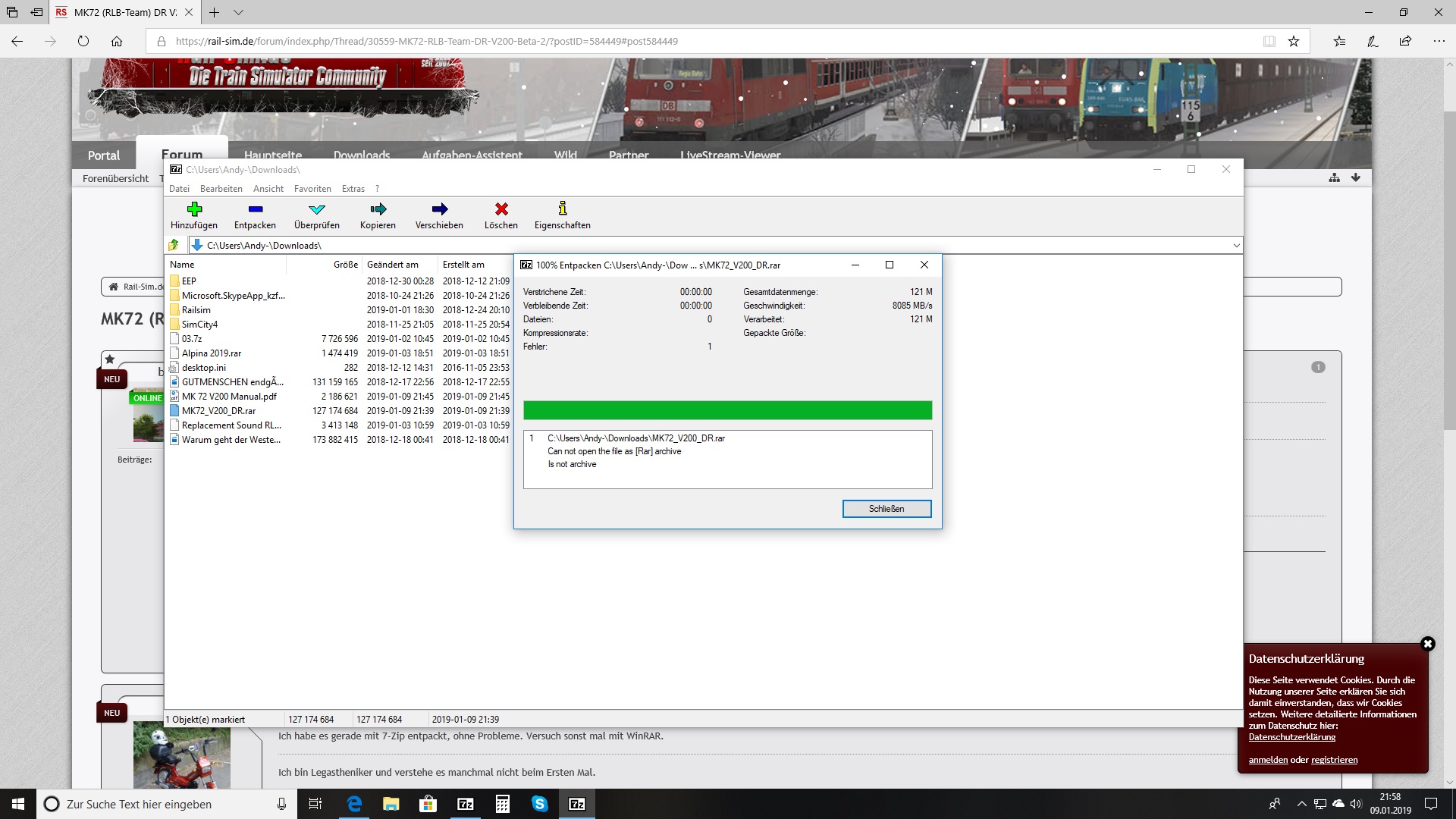Add page to favorites star icon

[1294, 41]
